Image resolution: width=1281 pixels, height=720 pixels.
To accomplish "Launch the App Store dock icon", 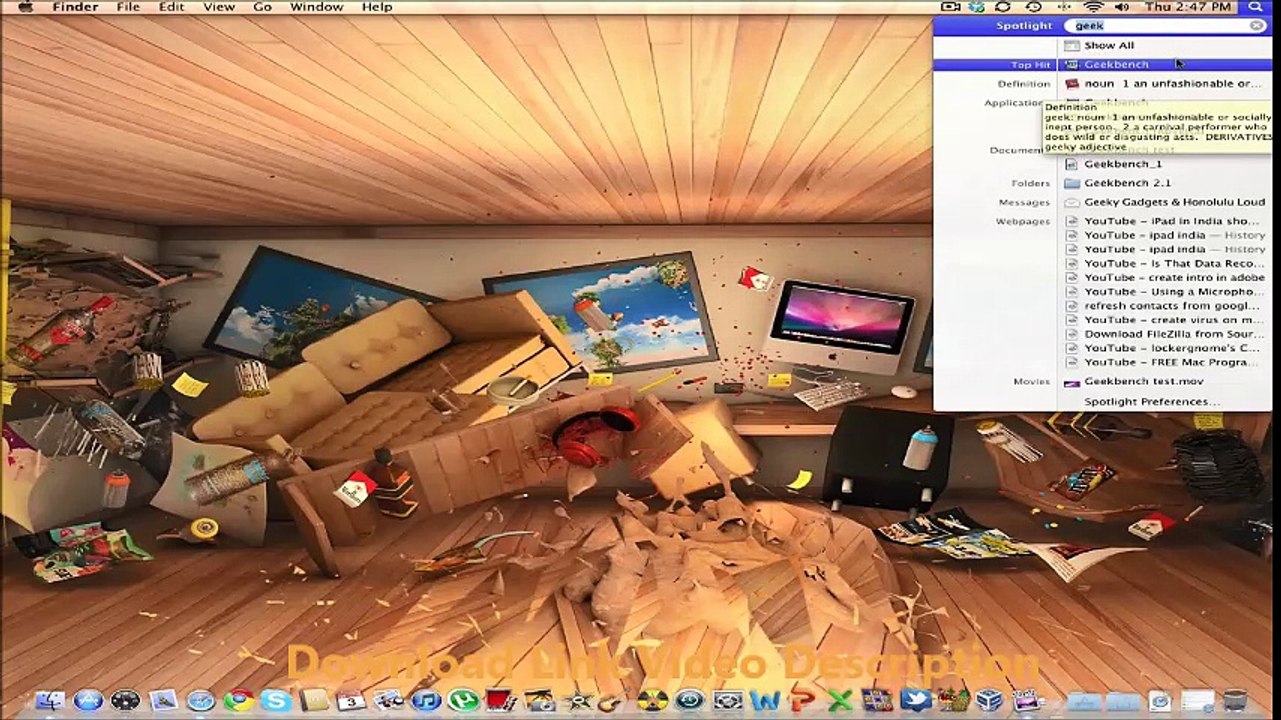I will 87,700.
